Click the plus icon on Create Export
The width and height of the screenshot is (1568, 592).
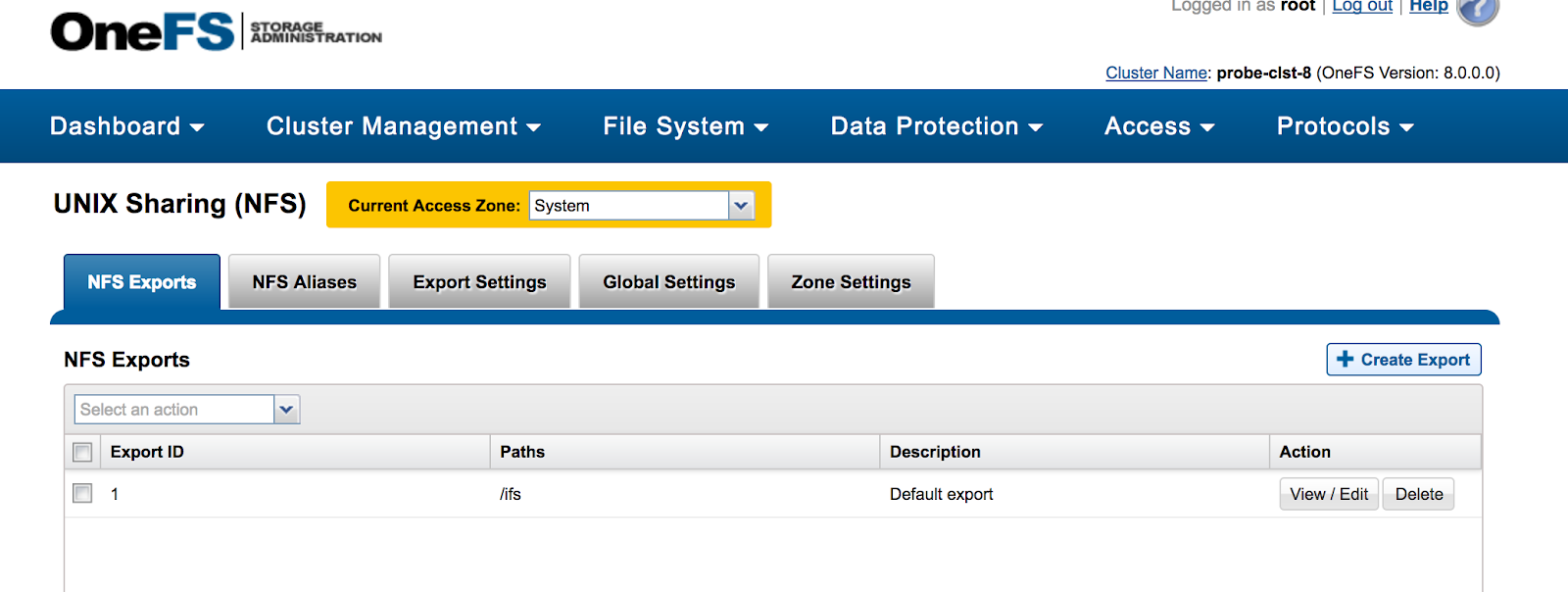tap(1345, 359)
